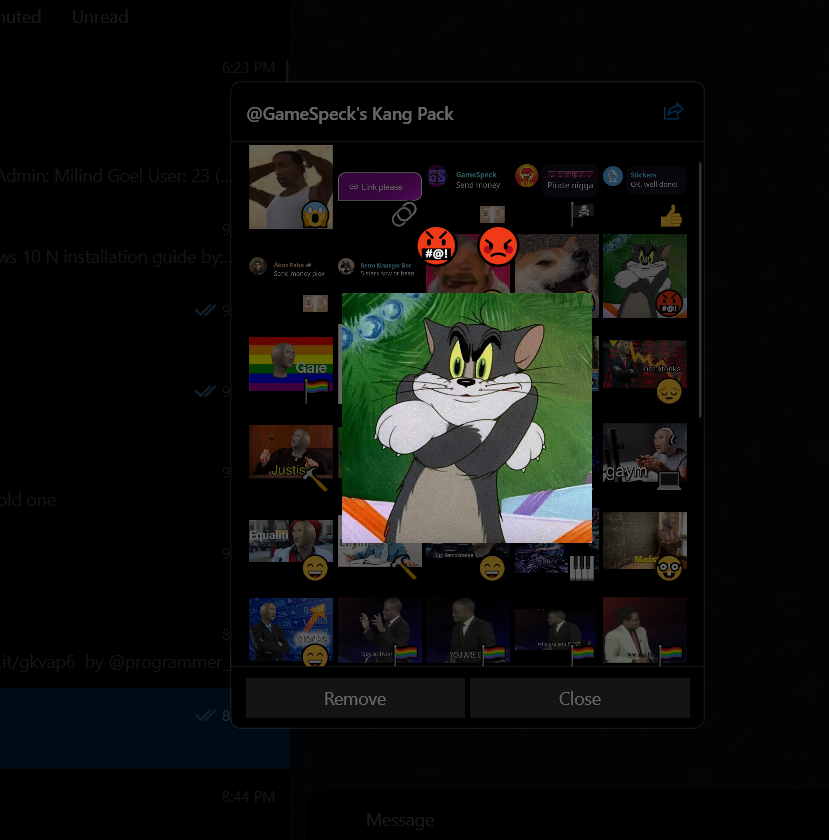Choose the 'Gaie' rainbow flag sticker
Image resolution: width=829 pixels, height=840 pixels.
point(291,364)
